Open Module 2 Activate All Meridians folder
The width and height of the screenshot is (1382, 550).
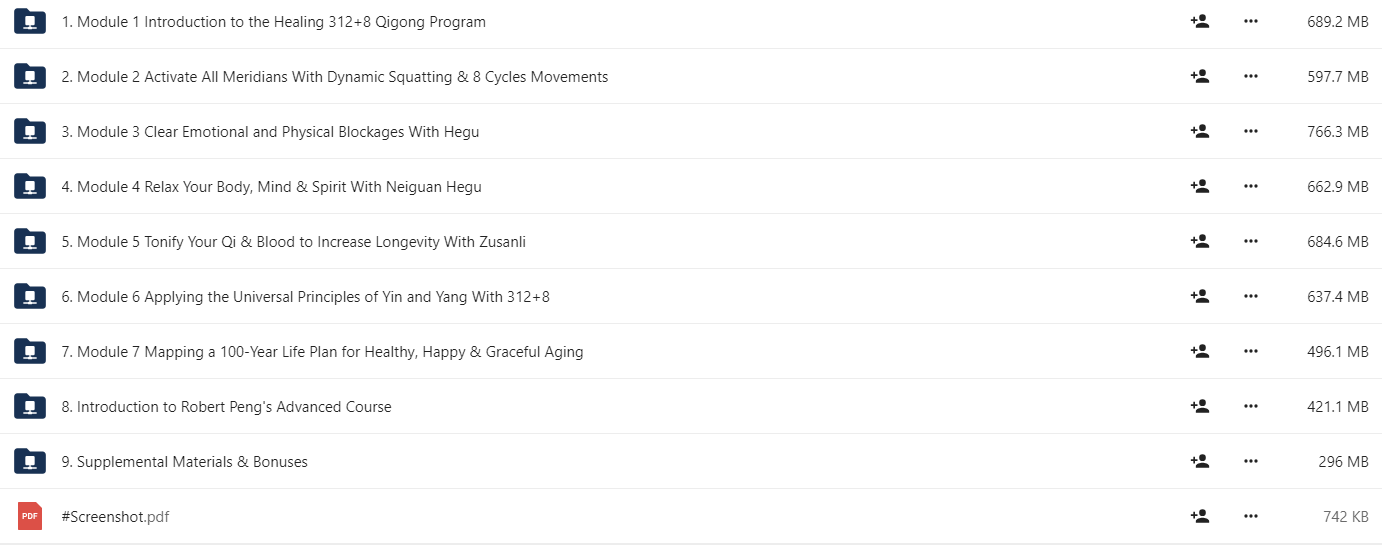point(335,77)
